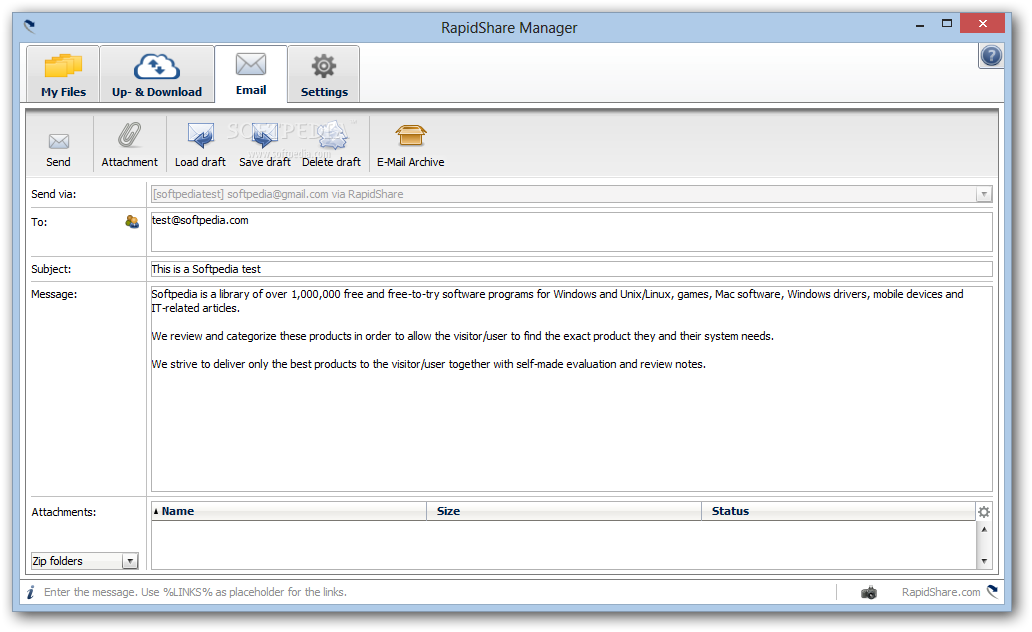Select the Email tab
The width and height of the screenshot is (1032, 632).
click(x=251, y=74)
